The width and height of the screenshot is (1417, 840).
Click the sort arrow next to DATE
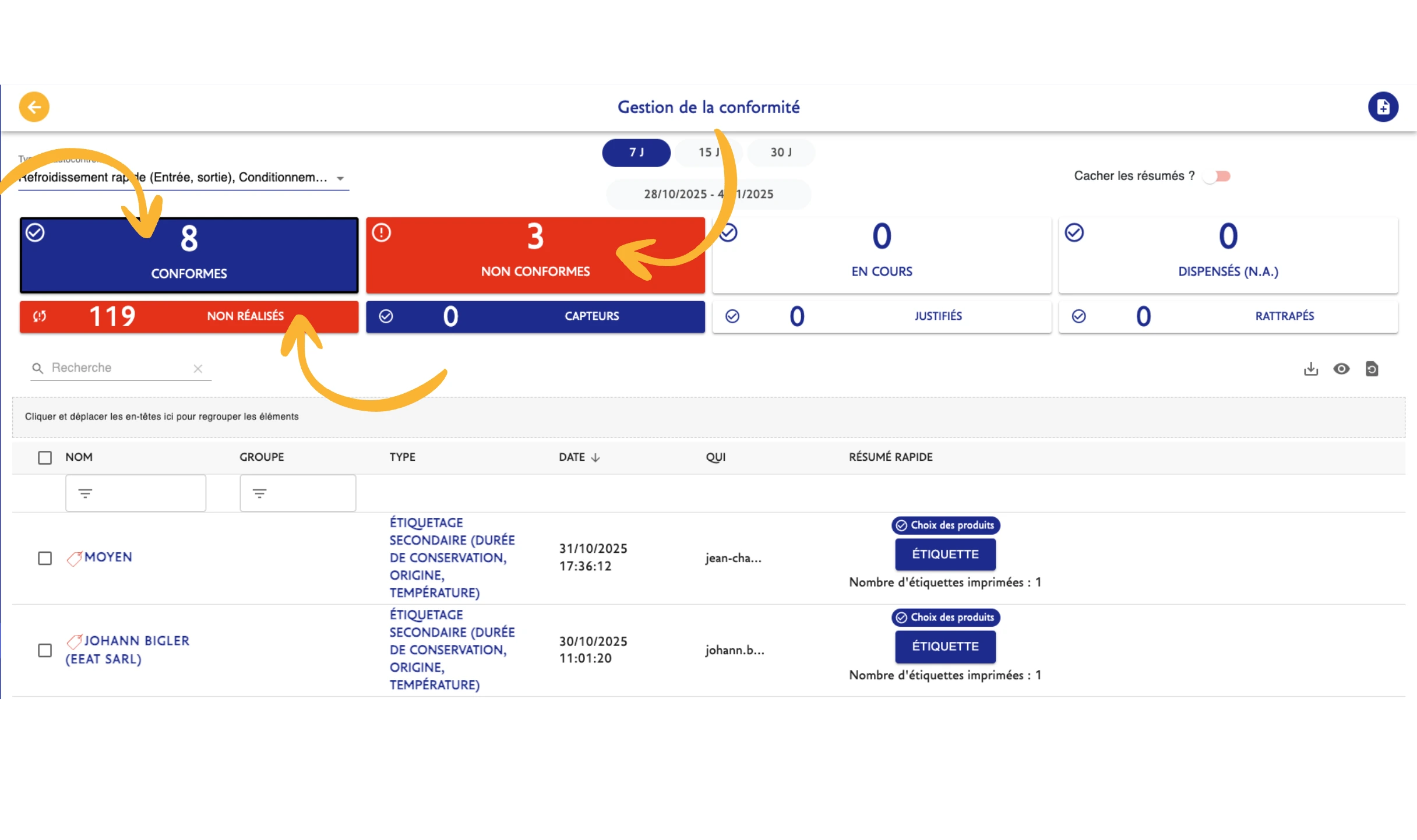(x=595, y=458)
